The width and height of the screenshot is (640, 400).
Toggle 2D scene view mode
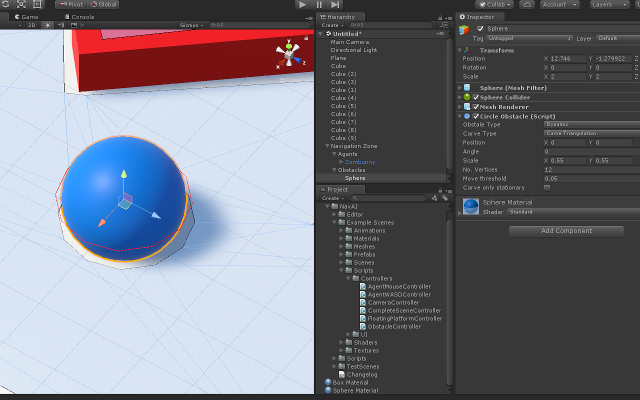[31, 25]
